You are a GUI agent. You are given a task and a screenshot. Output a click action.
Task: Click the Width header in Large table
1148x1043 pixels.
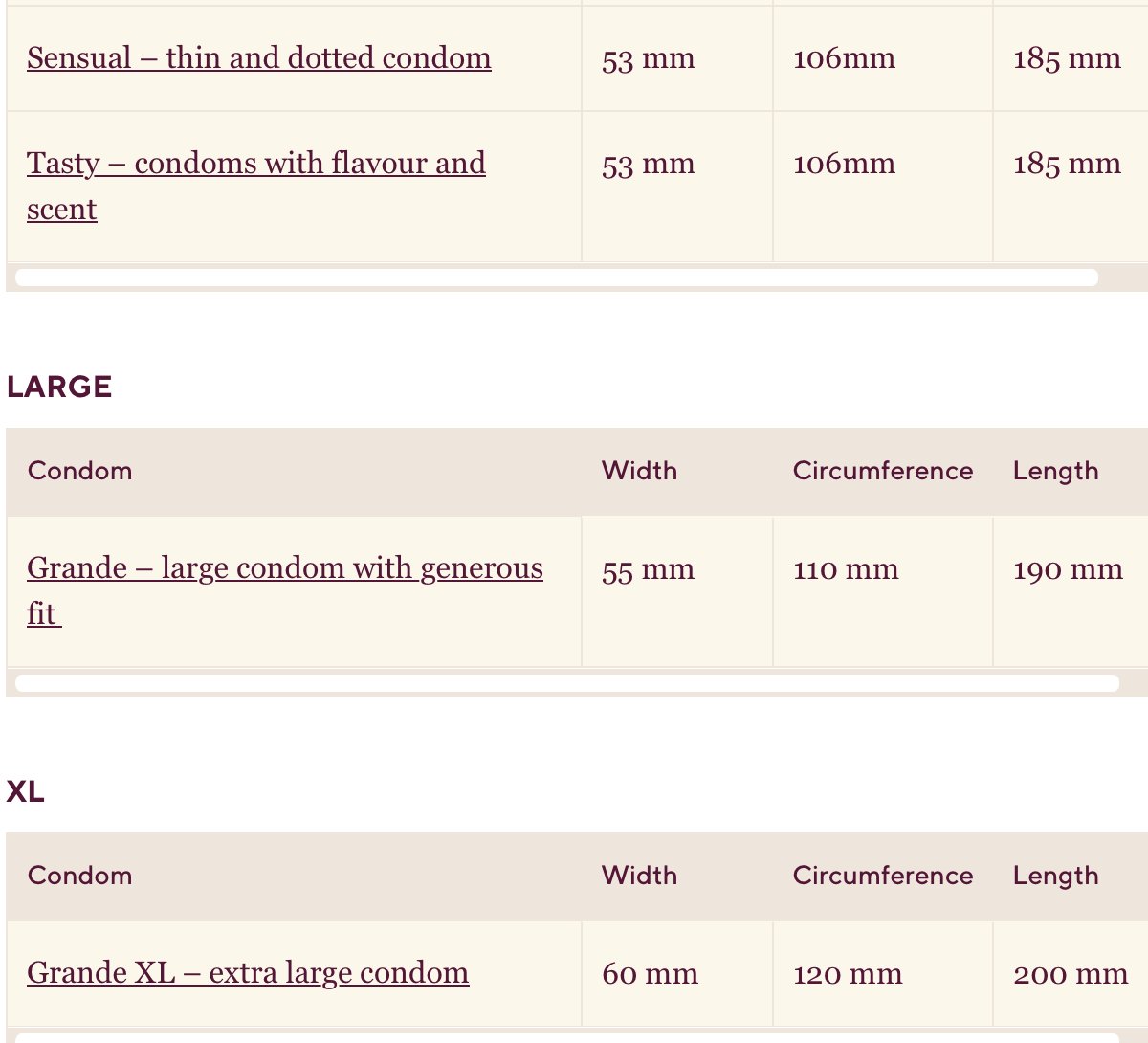[639, 471]
